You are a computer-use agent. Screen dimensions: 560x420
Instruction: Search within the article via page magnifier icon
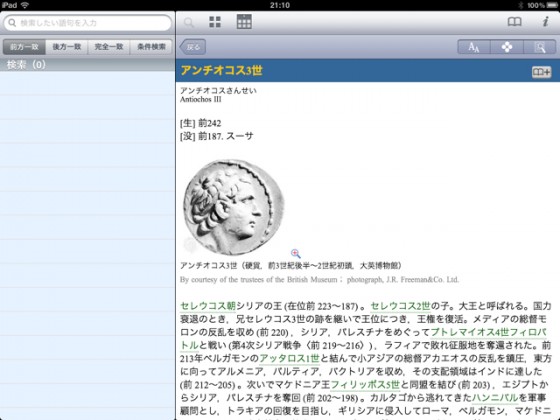click(x=540, y=47)
